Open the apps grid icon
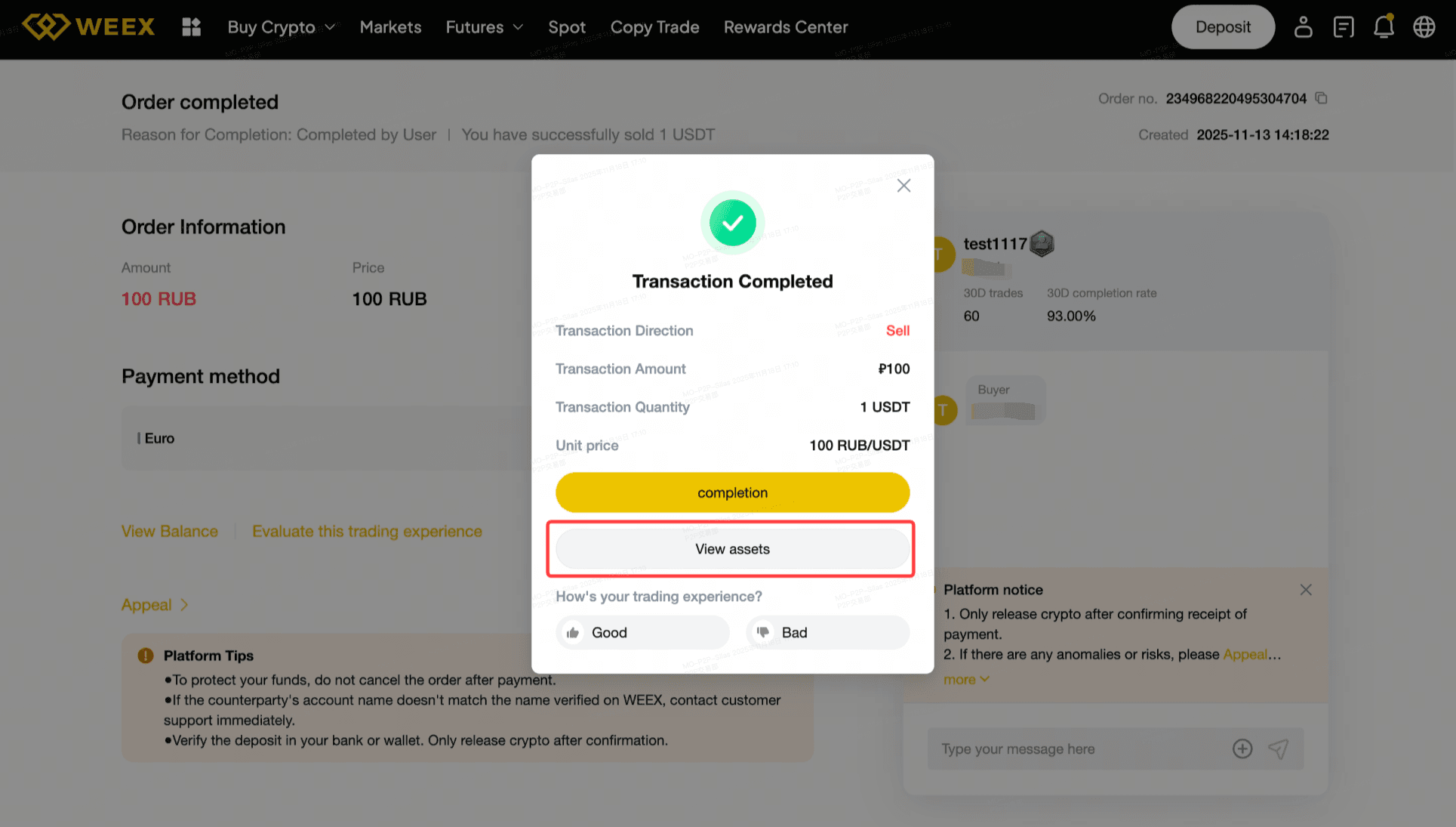Screen dimensions: 1456x827 click(x=192, y=27)
